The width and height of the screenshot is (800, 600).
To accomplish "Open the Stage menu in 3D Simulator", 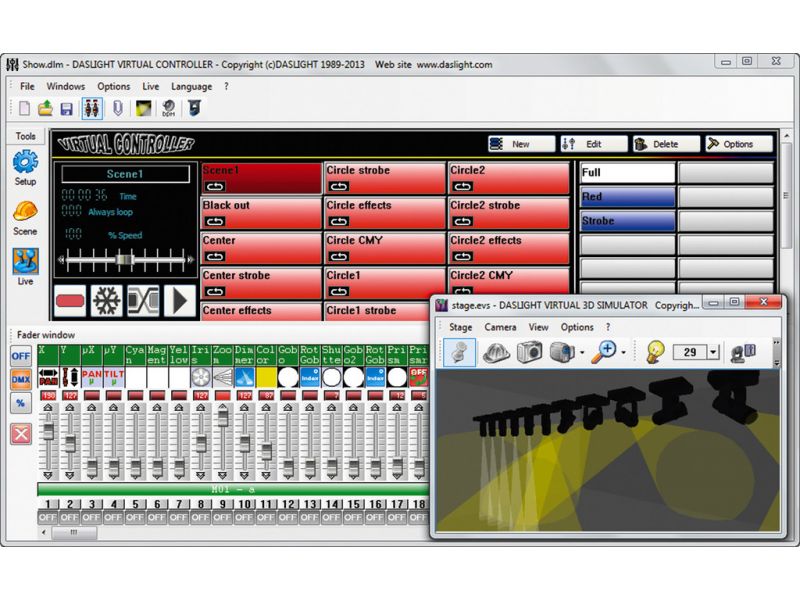I will point(460,327).
